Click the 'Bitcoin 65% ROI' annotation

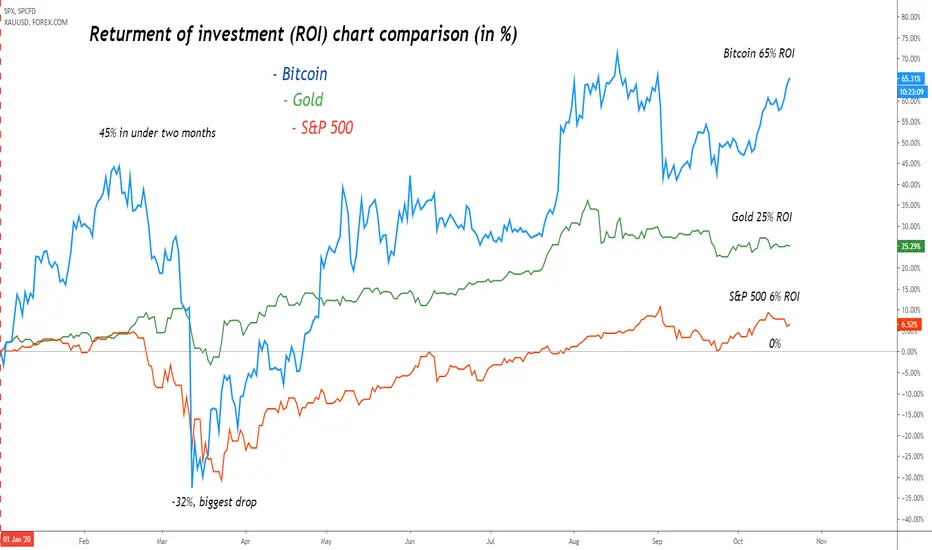(x=758, y=54)
